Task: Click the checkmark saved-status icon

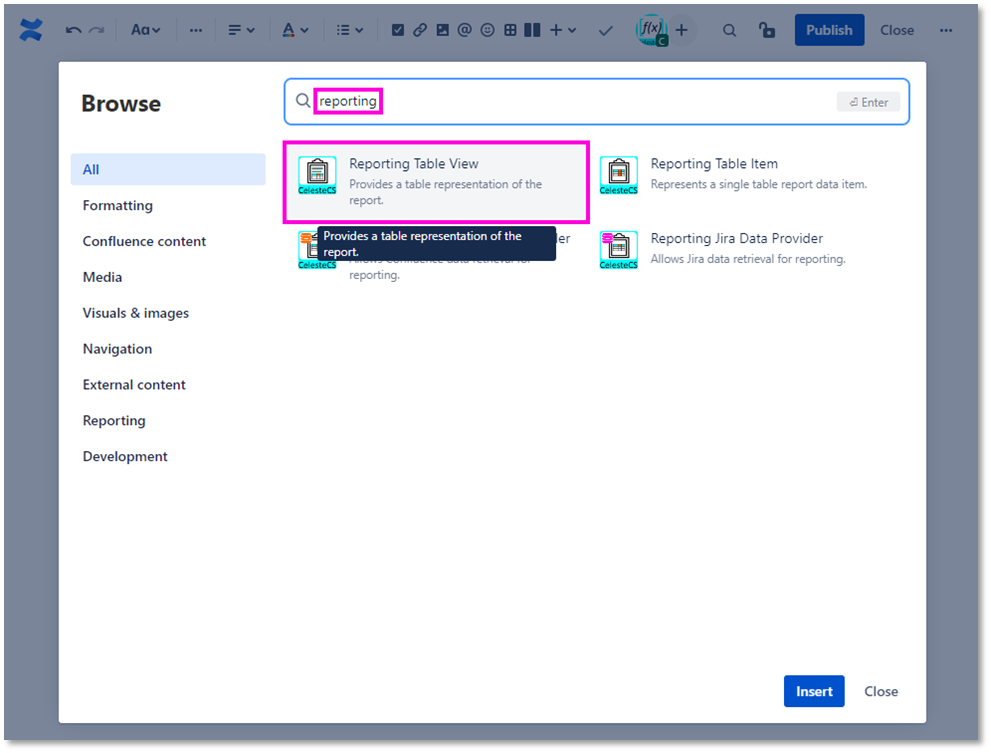Action: (605, 30)
